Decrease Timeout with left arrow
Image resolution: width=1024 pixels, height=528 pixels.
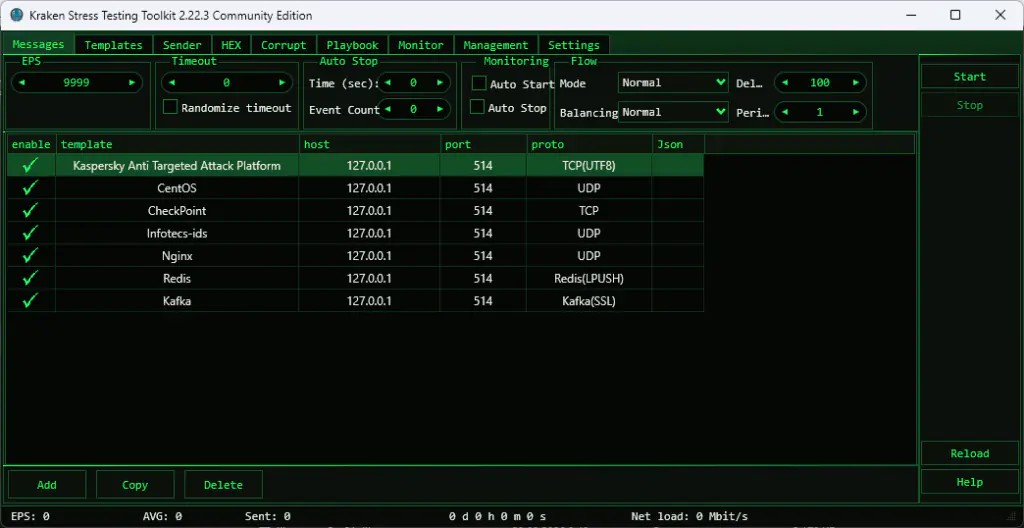pos(172,83)
